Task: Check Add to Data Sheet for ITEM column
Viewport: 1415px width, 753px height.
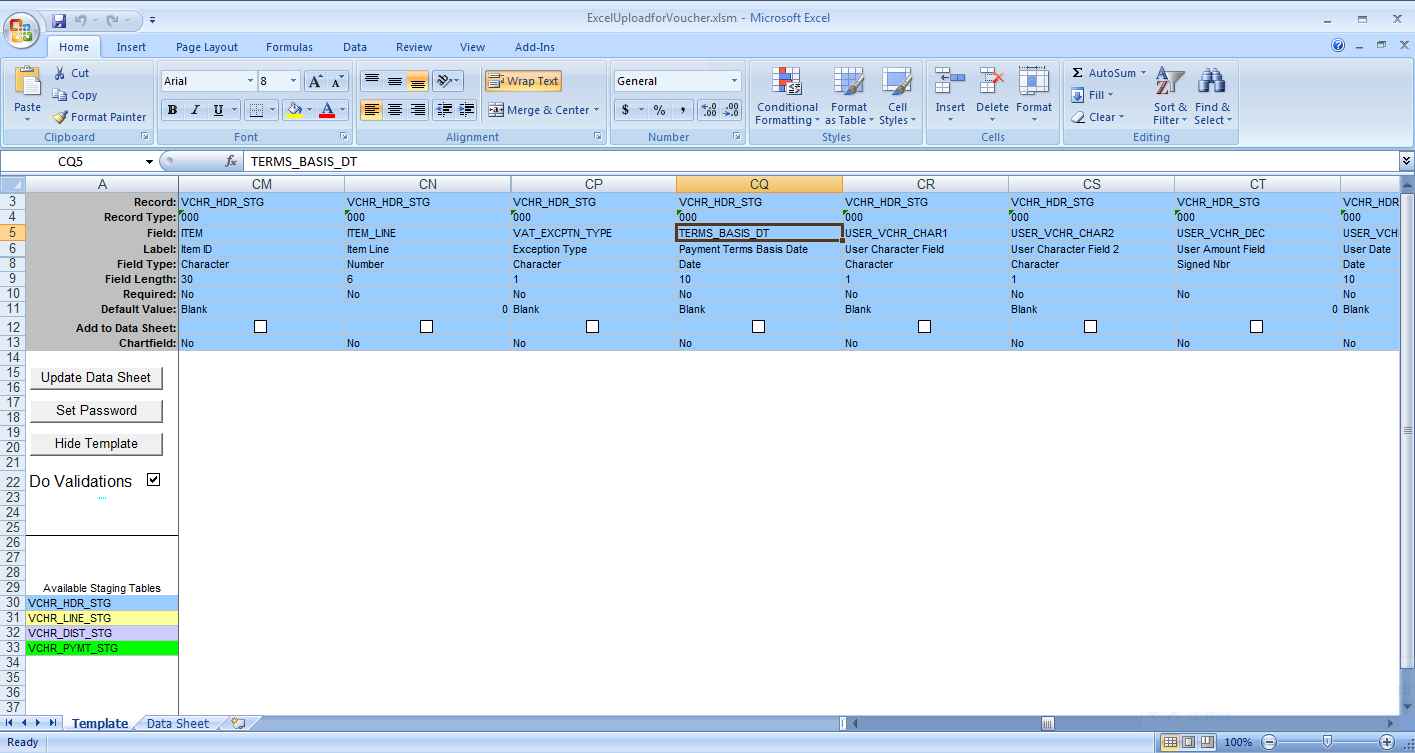Action: [262, 326]
